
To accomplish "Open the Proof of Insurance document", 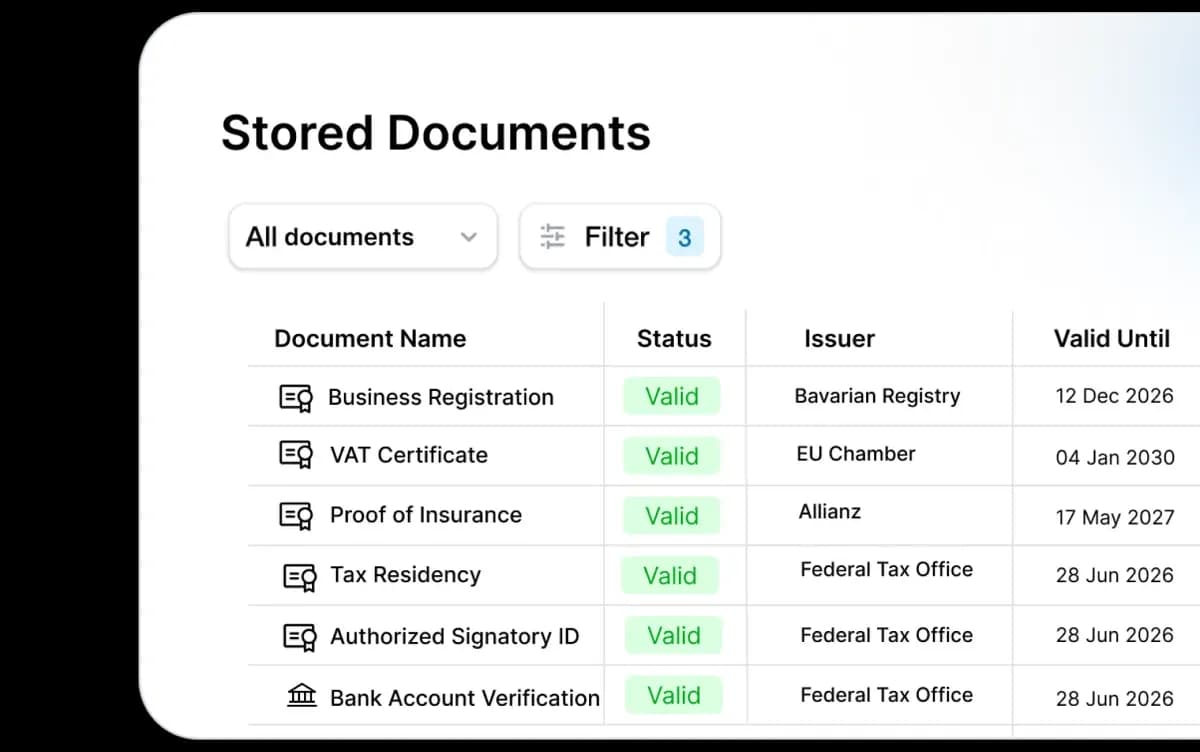I will tap(426, 515).
